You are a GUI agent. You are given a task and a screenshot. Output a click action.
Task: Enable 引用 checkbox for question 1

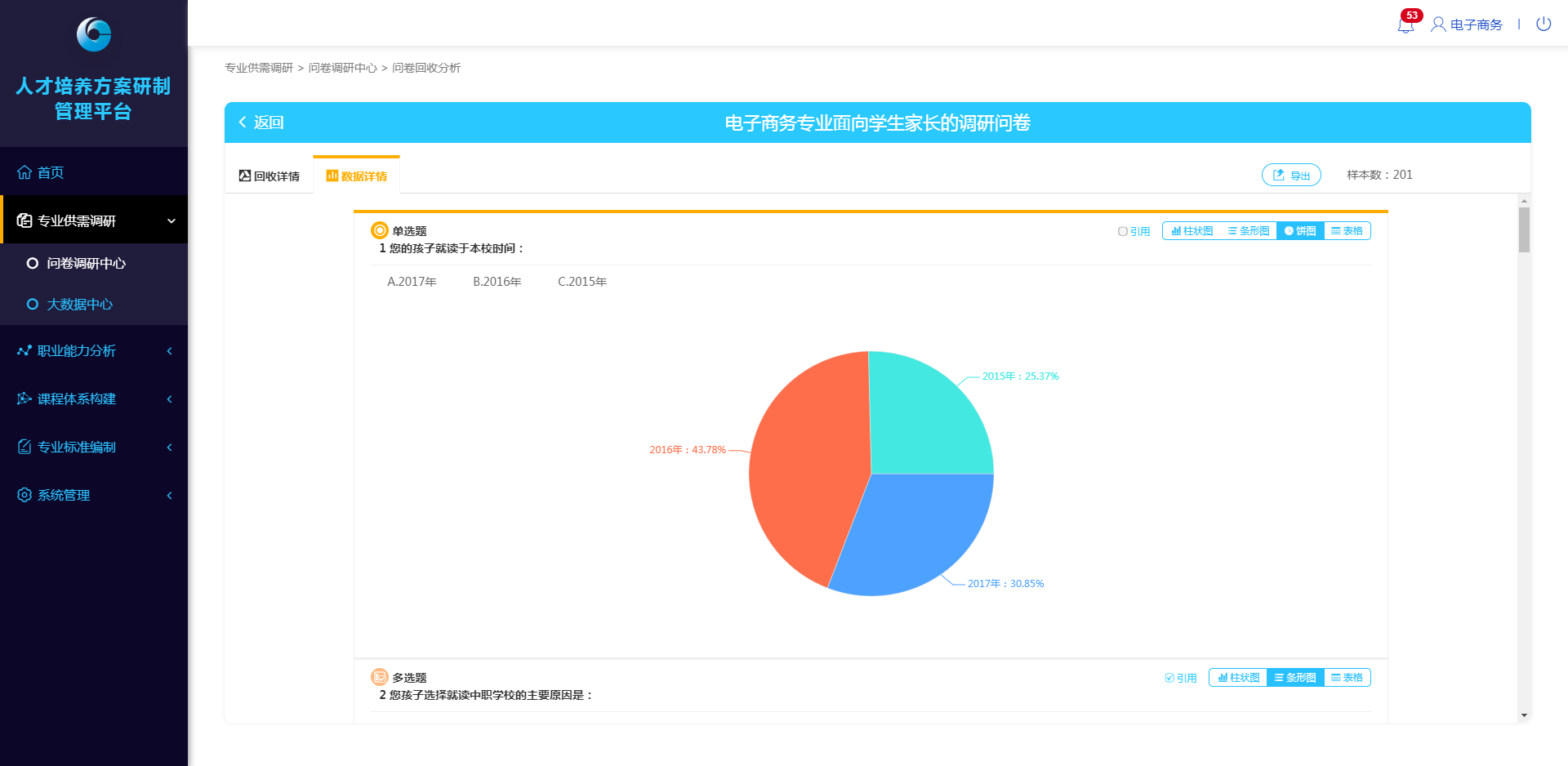1123,232
